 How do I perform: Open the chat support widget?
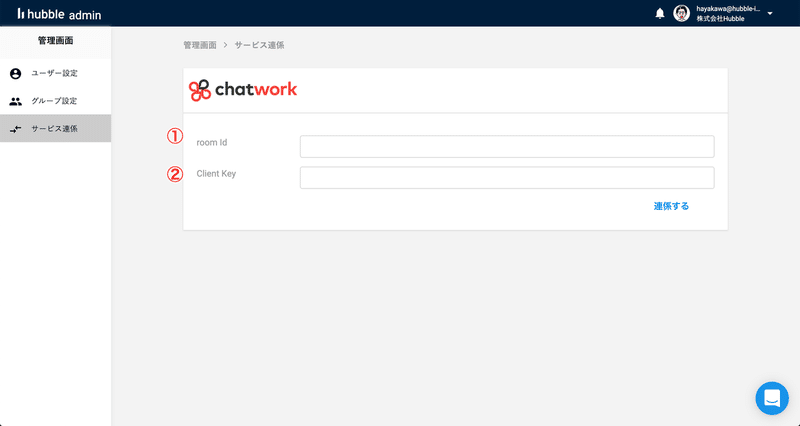coord(772,398)
